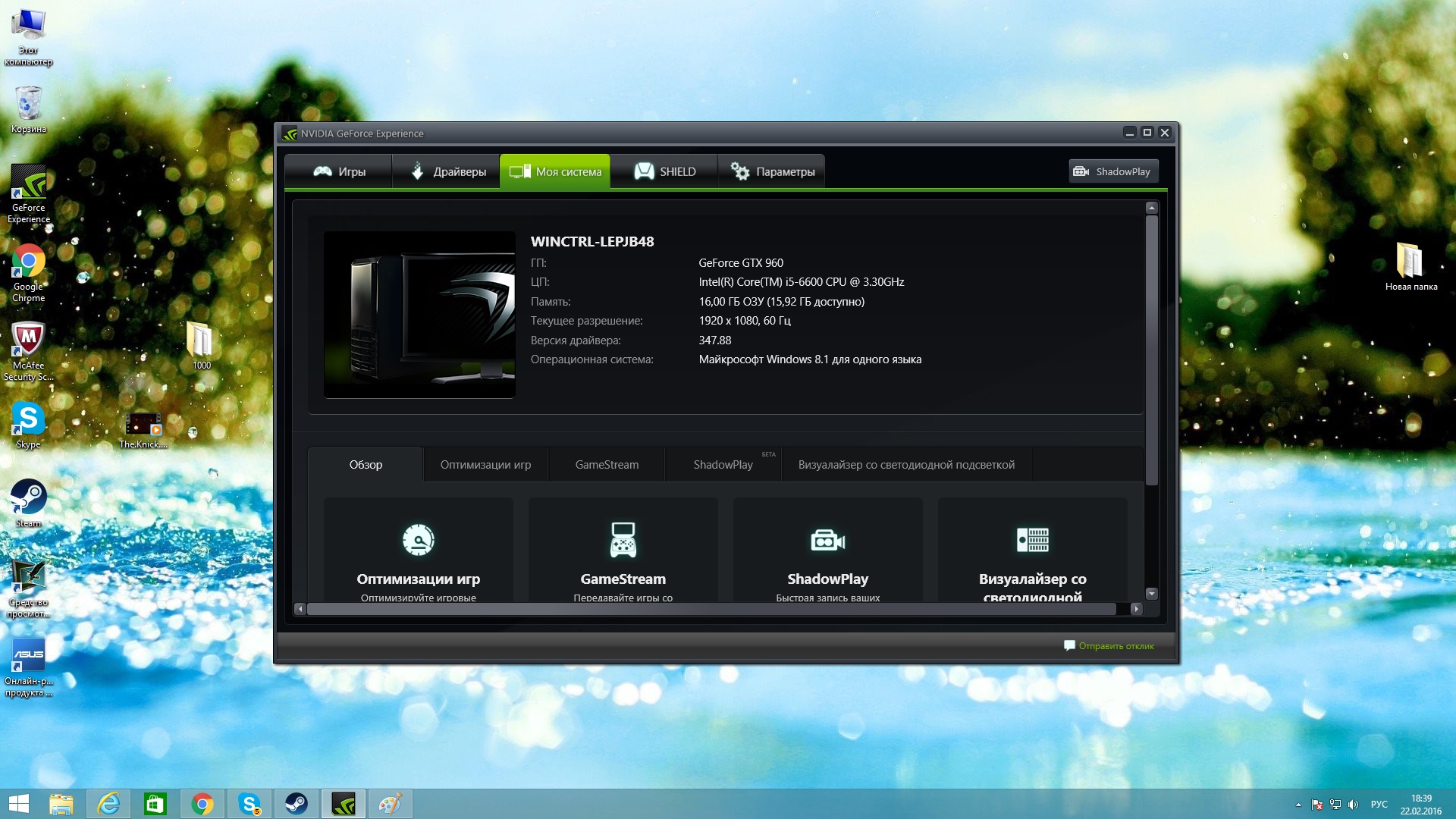Click the Оптимизации игр card icon

tap(418, 540)
